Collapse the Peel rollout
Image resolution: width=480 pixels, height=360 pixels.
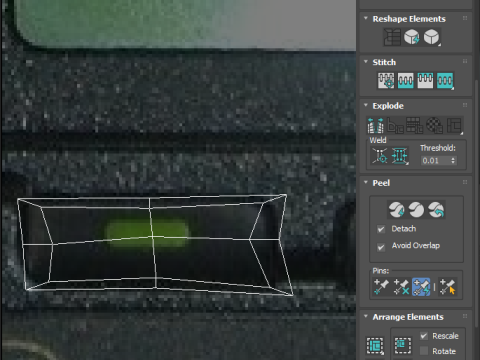pyautogui.click(x=366, y=182)
